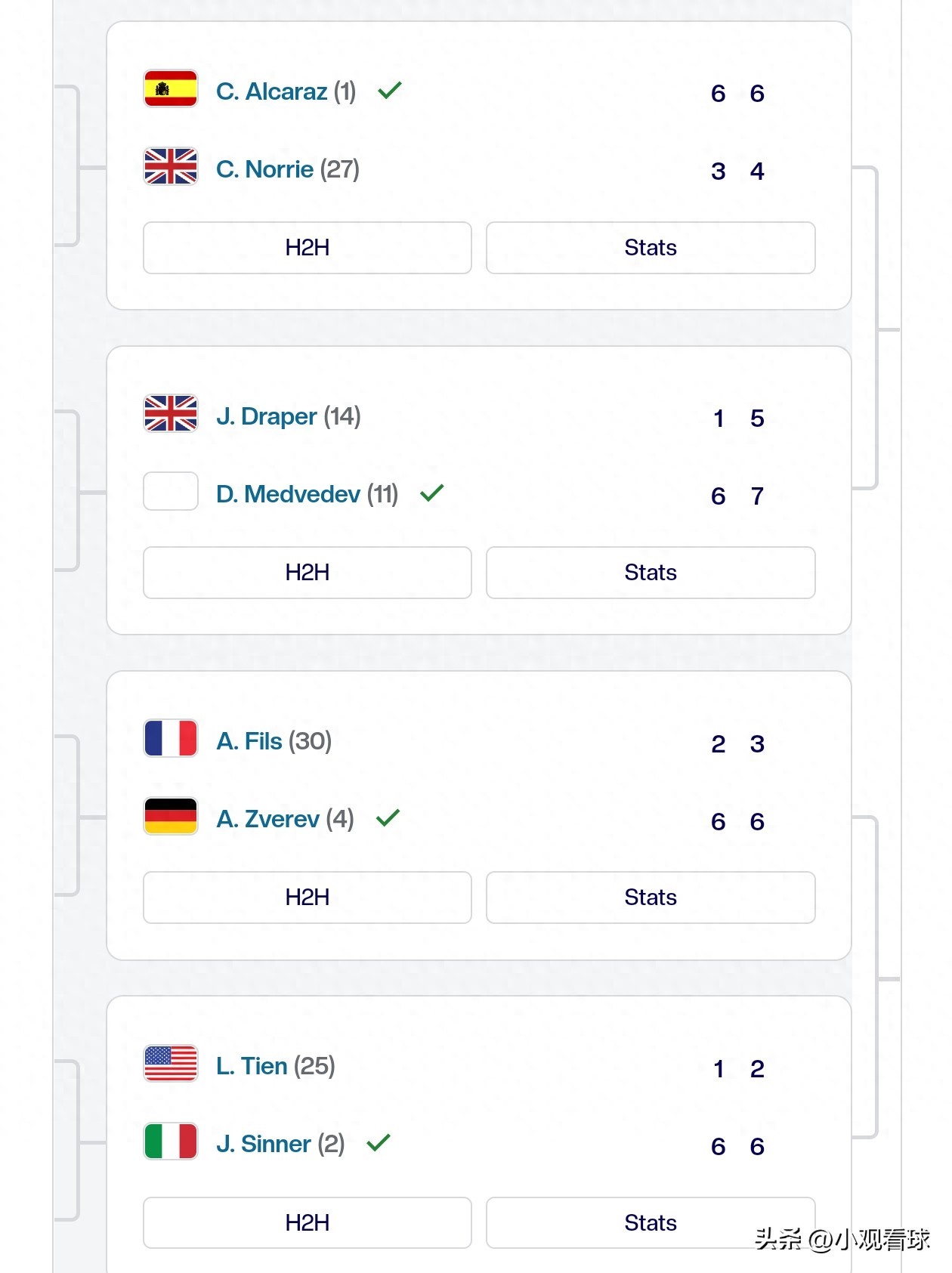Open H2H for Alcaraz vs Norrie
952x1273 pixels.
click(x=307, y=248)
